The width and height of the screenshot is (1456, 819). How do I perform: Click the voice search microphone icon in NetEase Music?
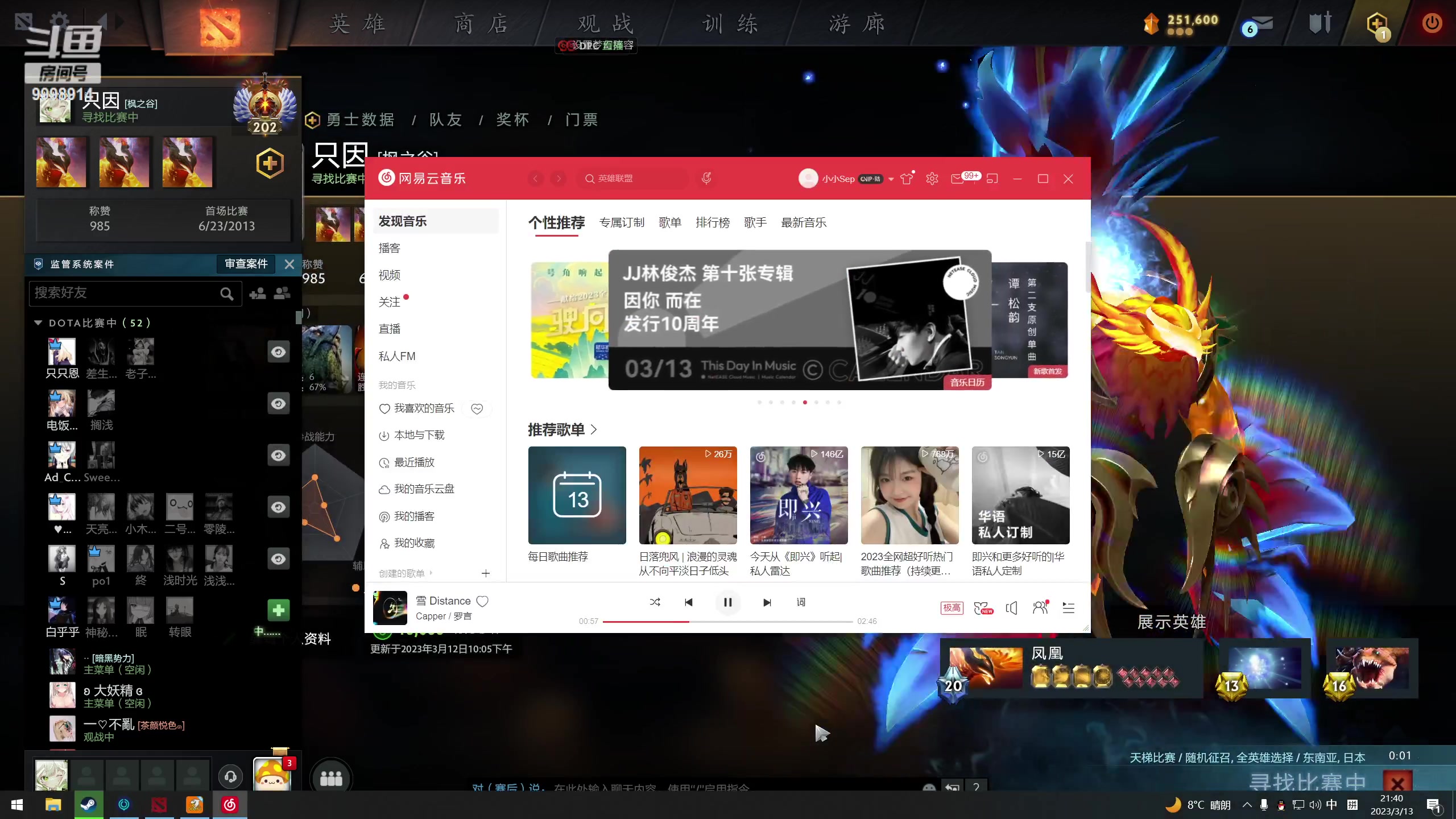click(x=706, y=179)
